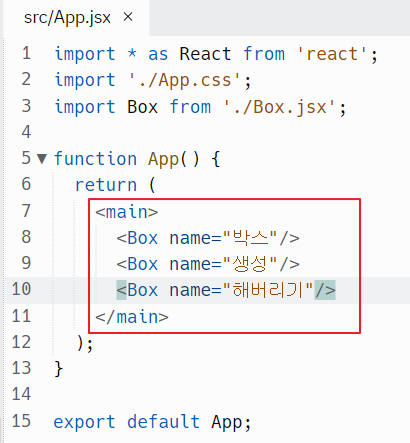
Task: Click the opening <main> tag
Action: [x=127, y=212]
